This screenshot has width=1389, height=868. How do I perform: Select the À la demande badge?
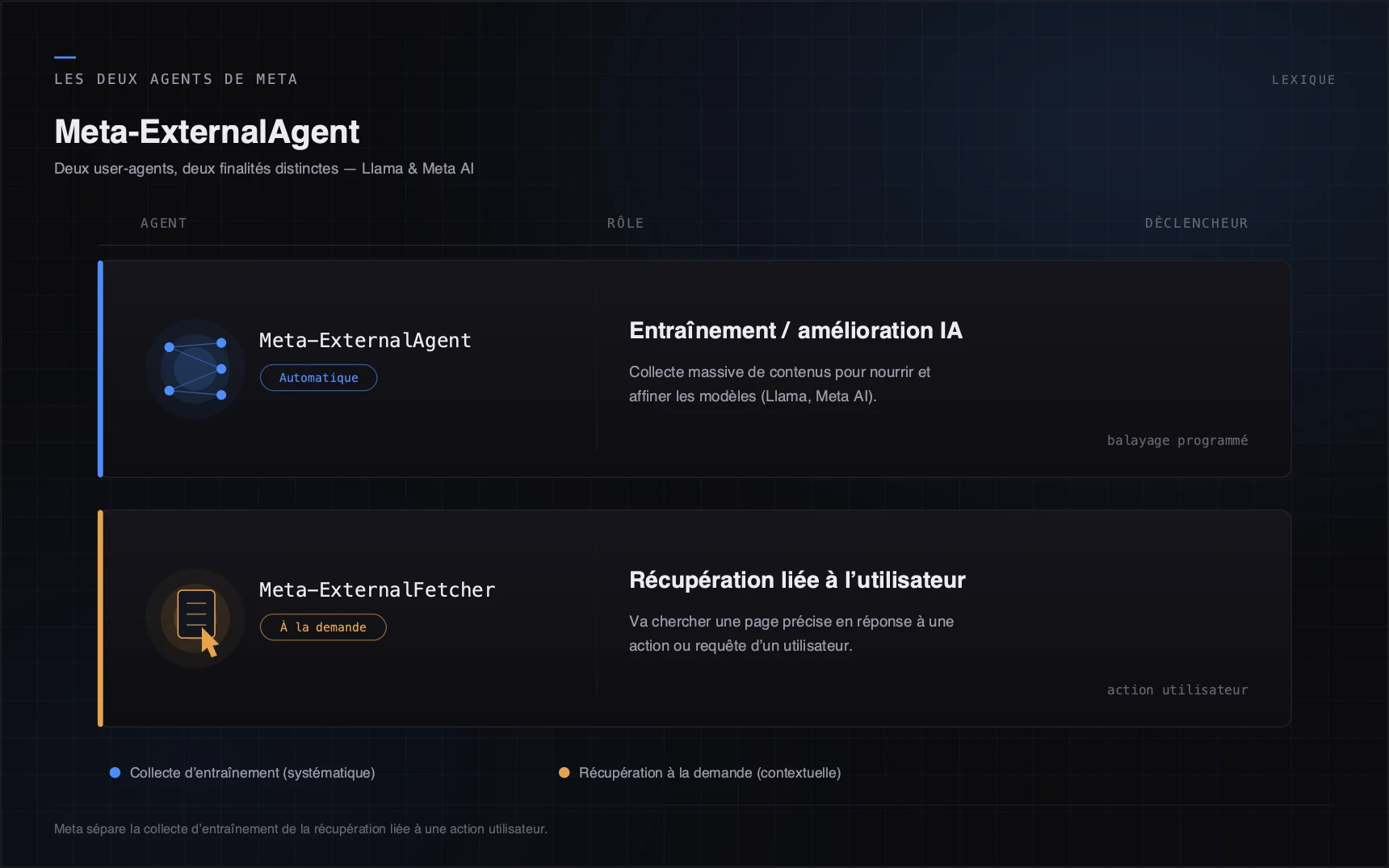point(323,627)
